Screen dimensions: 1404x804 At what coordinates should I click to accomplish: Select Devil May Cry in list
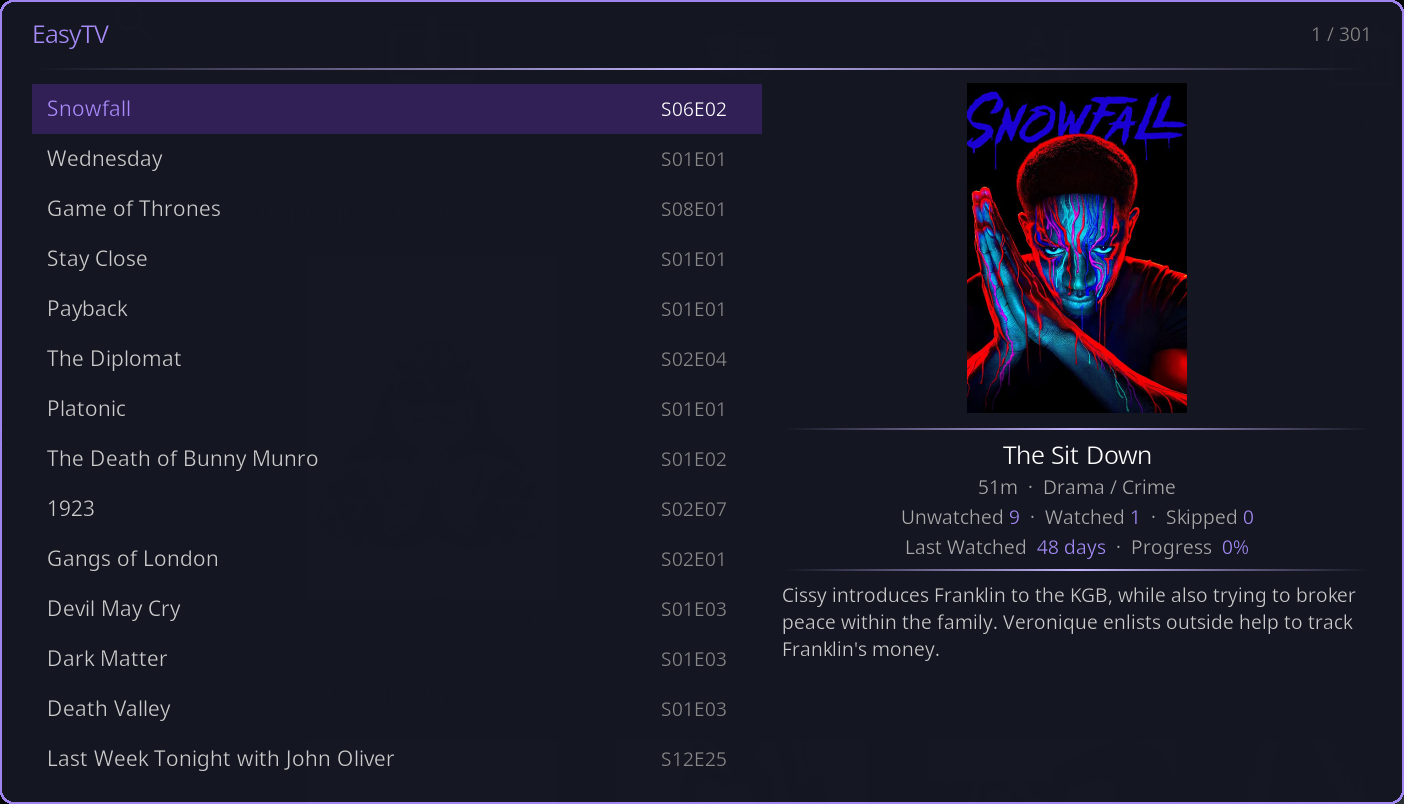[397, 609]
